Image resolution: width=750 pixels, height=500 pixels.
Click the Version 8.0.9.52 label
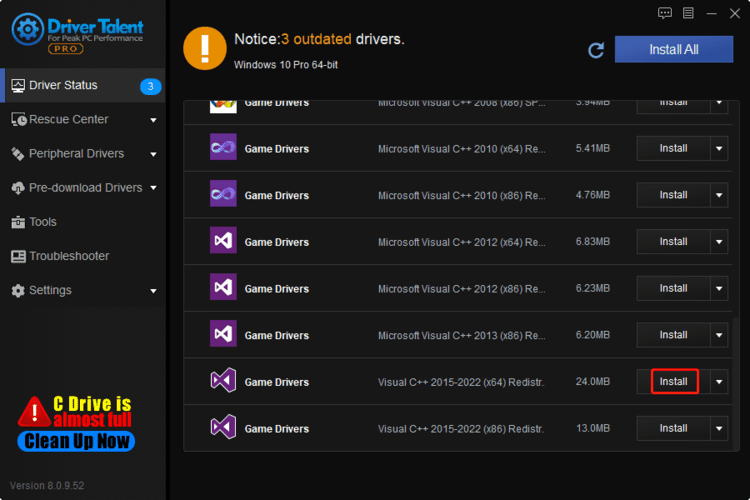[47, 486]
